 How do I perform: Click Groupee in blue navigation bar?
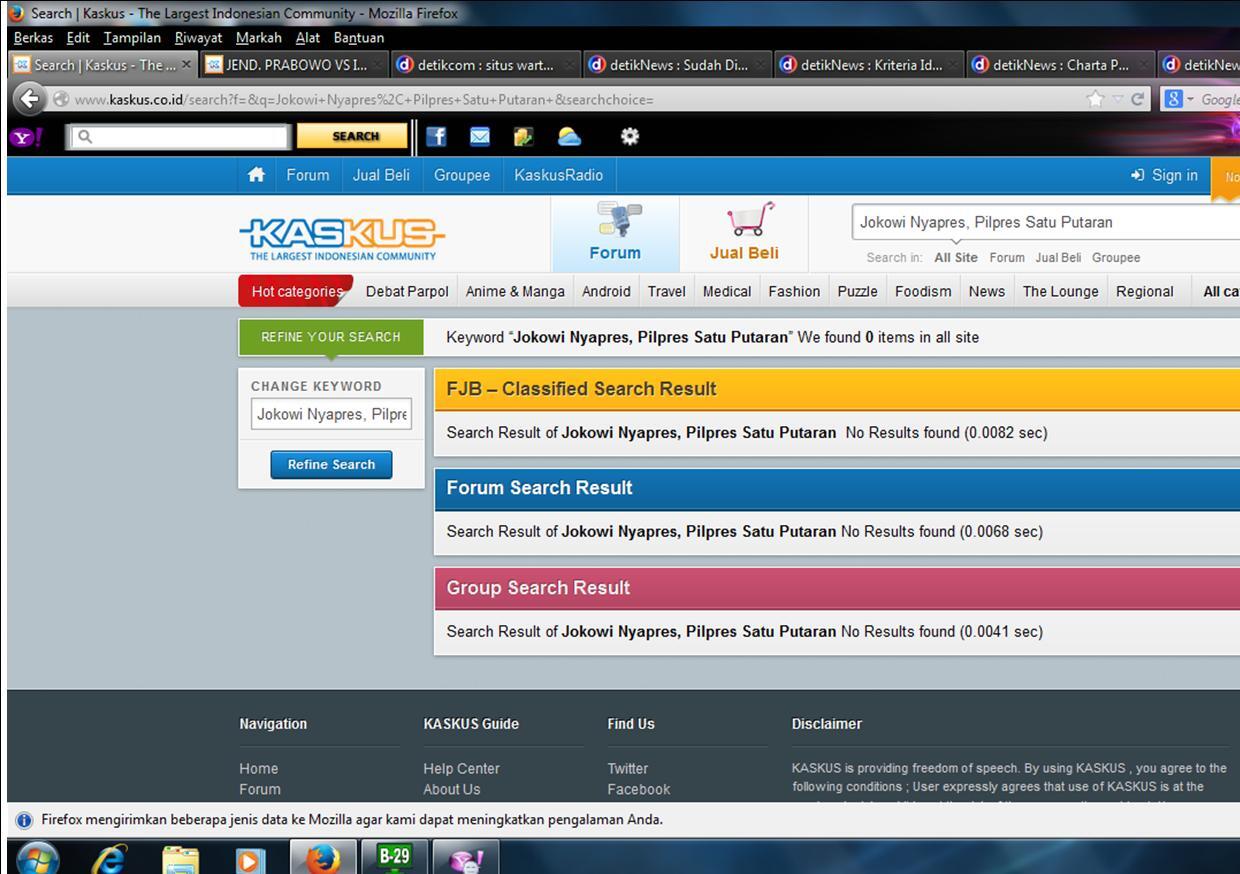pyautogui.click(x=462, y=175)
